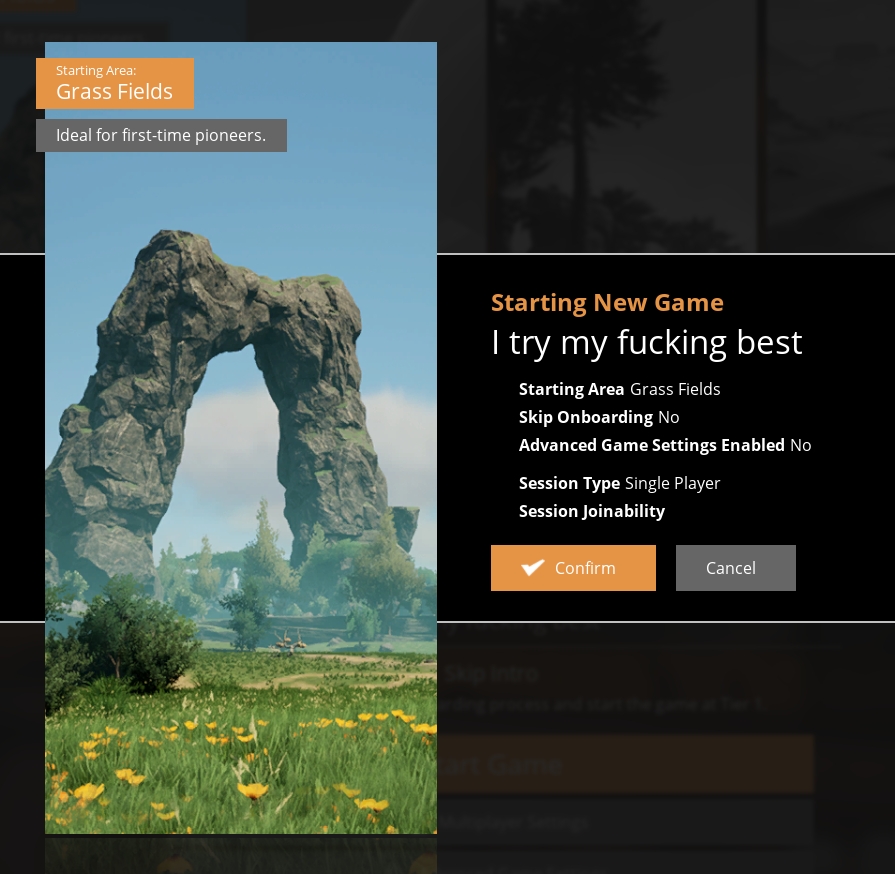895x874 pixels.
Task: Click the Advanced Game Settings Enabled row
Action: pyautogui.click(x=665, y=445)
